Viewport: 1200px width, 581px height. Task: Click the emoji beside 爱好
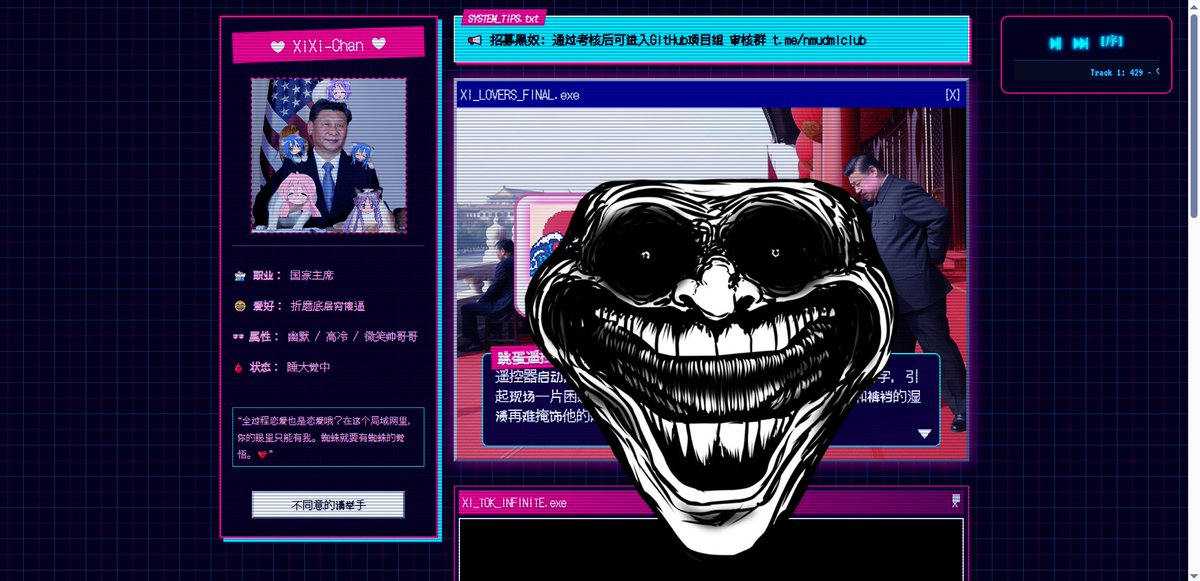tap(239, 306)
